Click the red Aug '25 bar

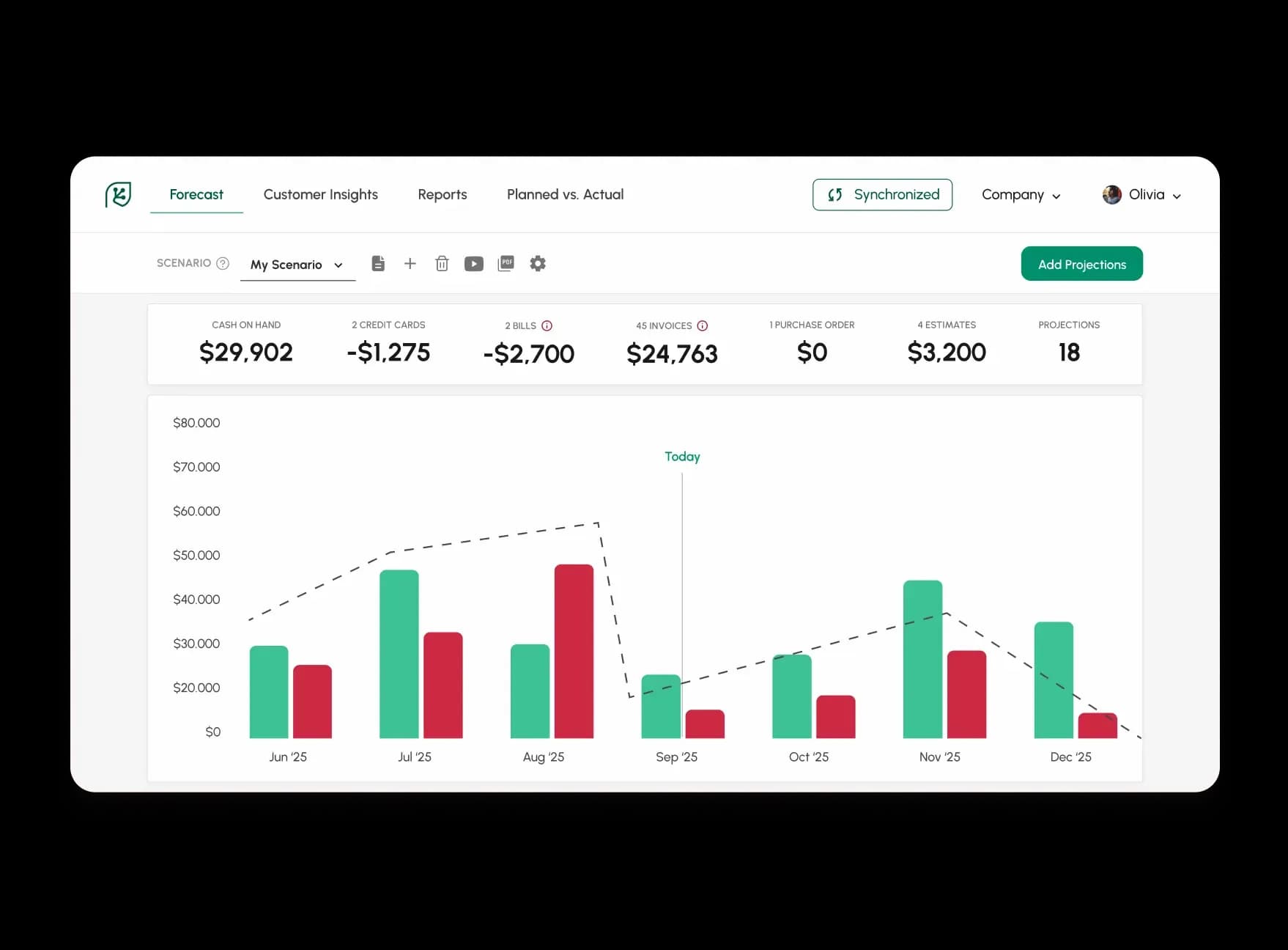(x=574, y=651)
